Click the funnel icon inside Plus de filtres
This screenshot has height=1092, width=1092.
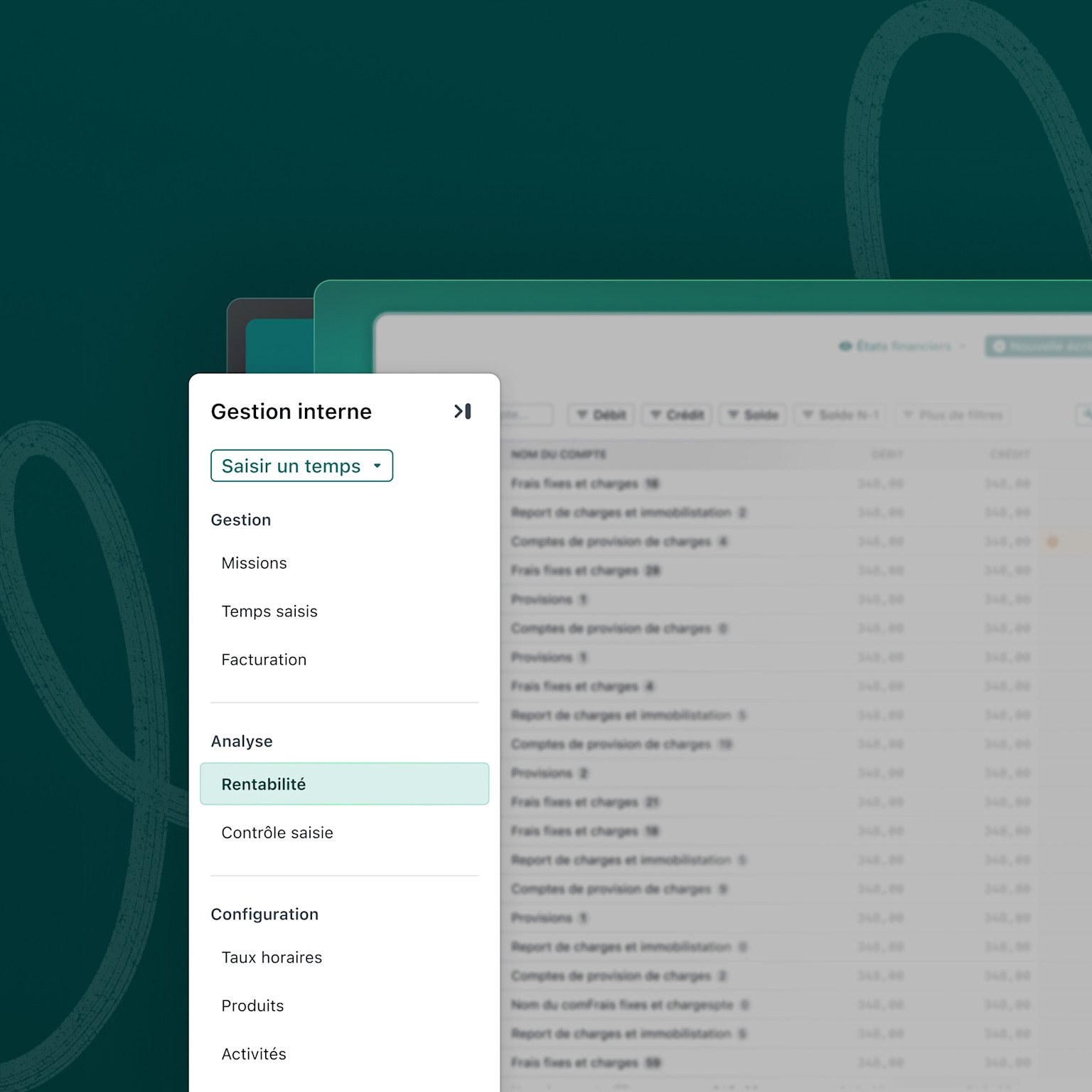pos(909,415)
